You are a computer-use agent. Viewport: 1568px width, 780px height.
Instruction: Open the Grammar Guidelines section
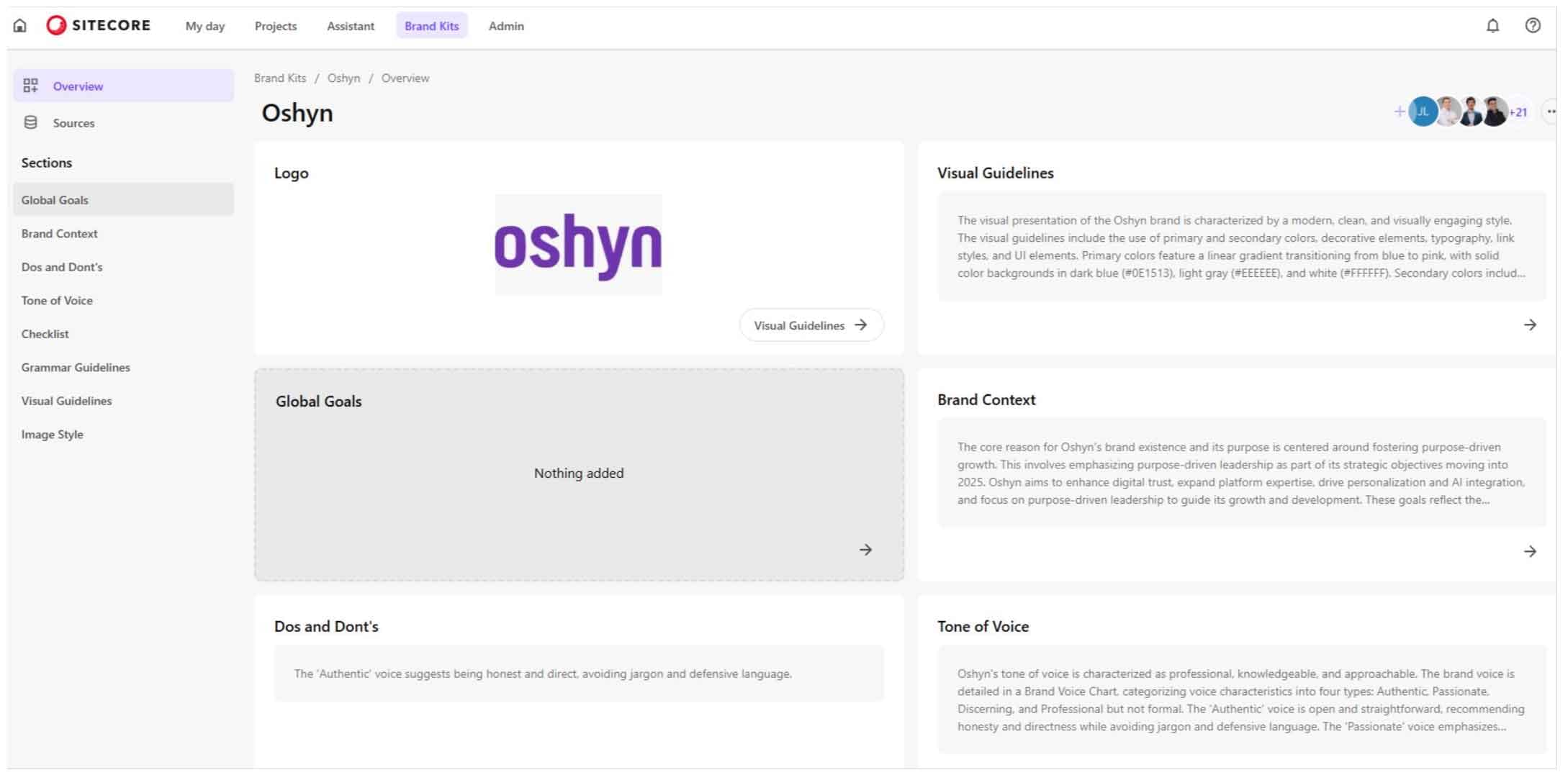[x=76, y=367]
